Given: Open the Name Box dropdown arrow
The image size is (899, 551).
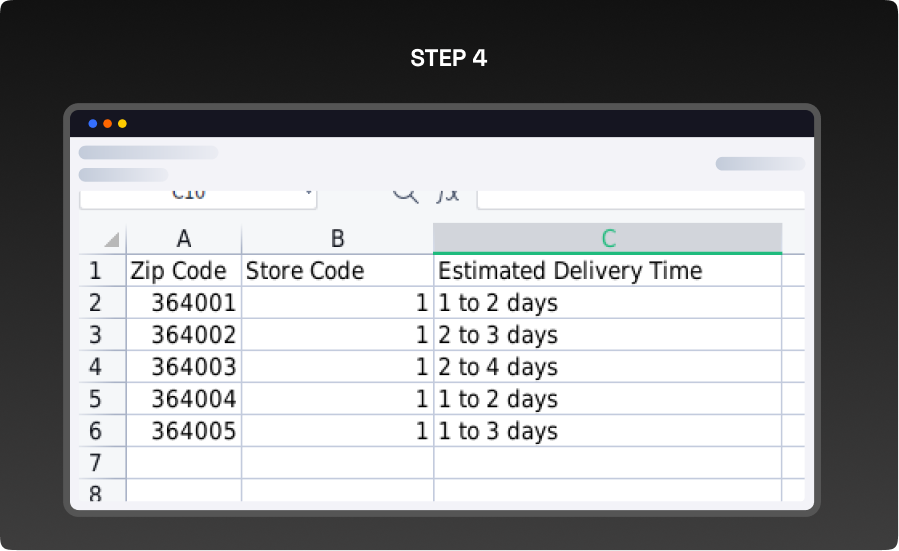Looking at the screenshot, I should pos(307,194).
